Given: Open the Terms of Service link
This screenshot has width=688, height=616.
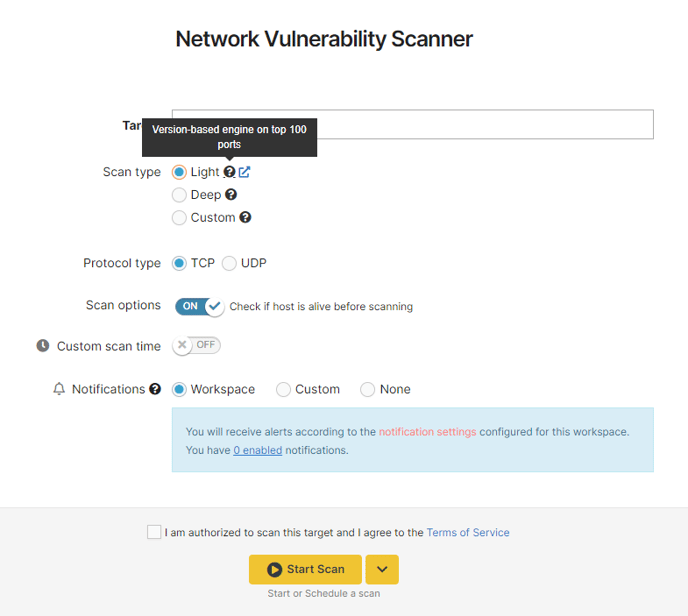Looking at the screenshot, I should [468, 532].
